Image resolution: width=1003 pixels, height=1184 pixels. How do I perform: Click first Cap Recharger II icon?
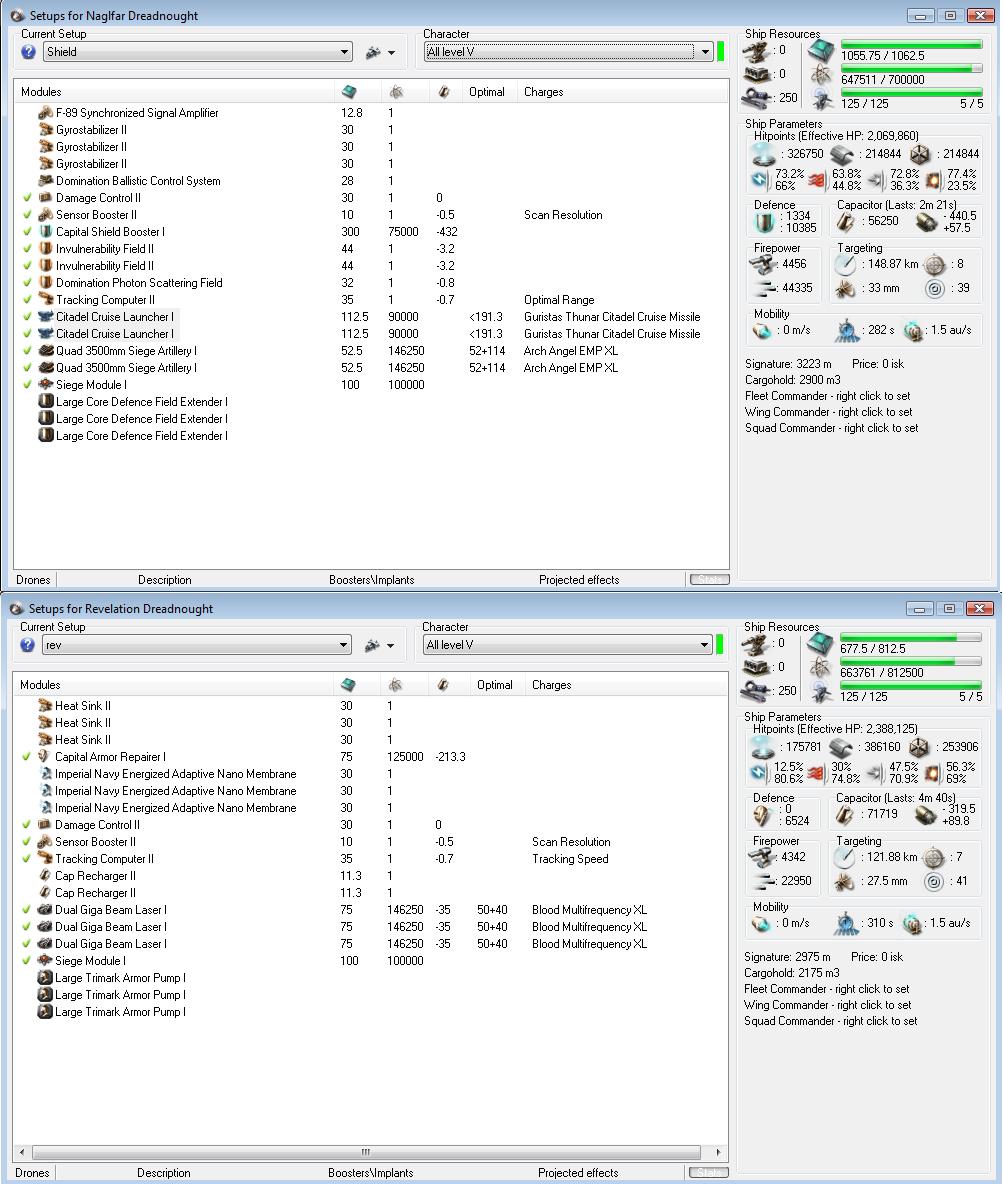tap(45, 875)
